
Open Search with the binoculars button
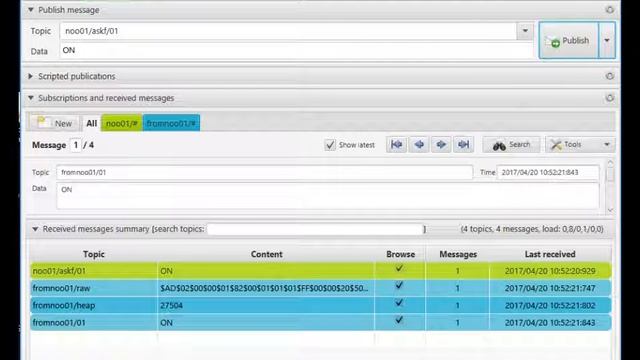511,144
